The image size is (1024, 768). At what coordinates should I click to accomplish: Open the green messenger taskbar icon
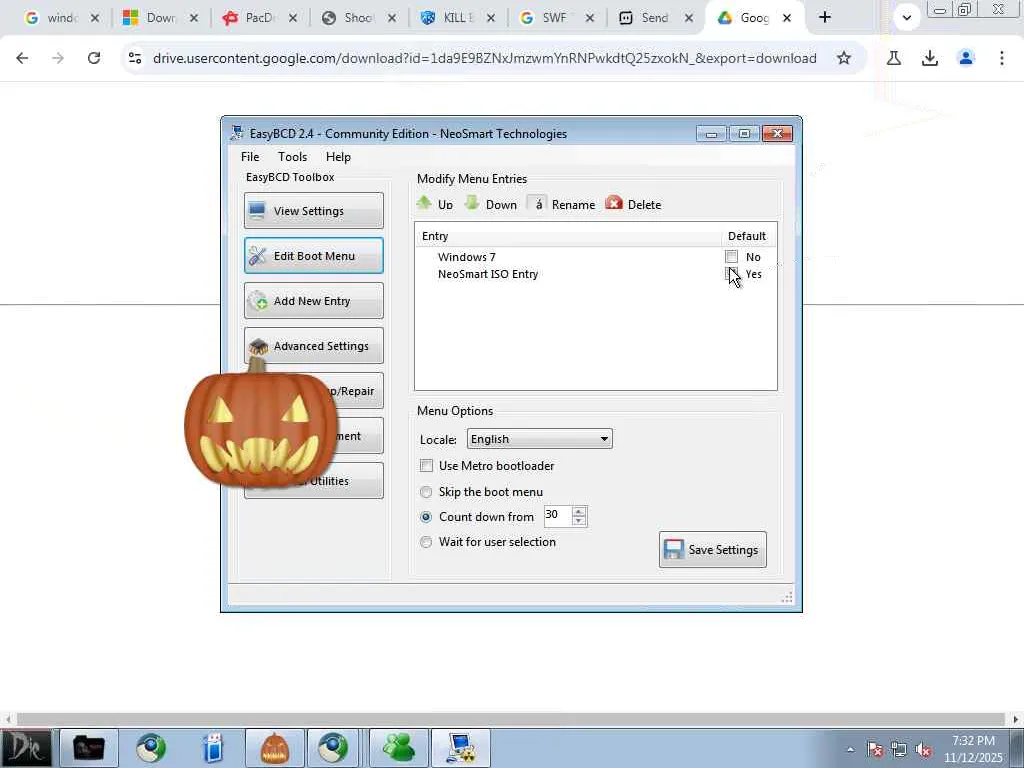(x=399, y=748)
